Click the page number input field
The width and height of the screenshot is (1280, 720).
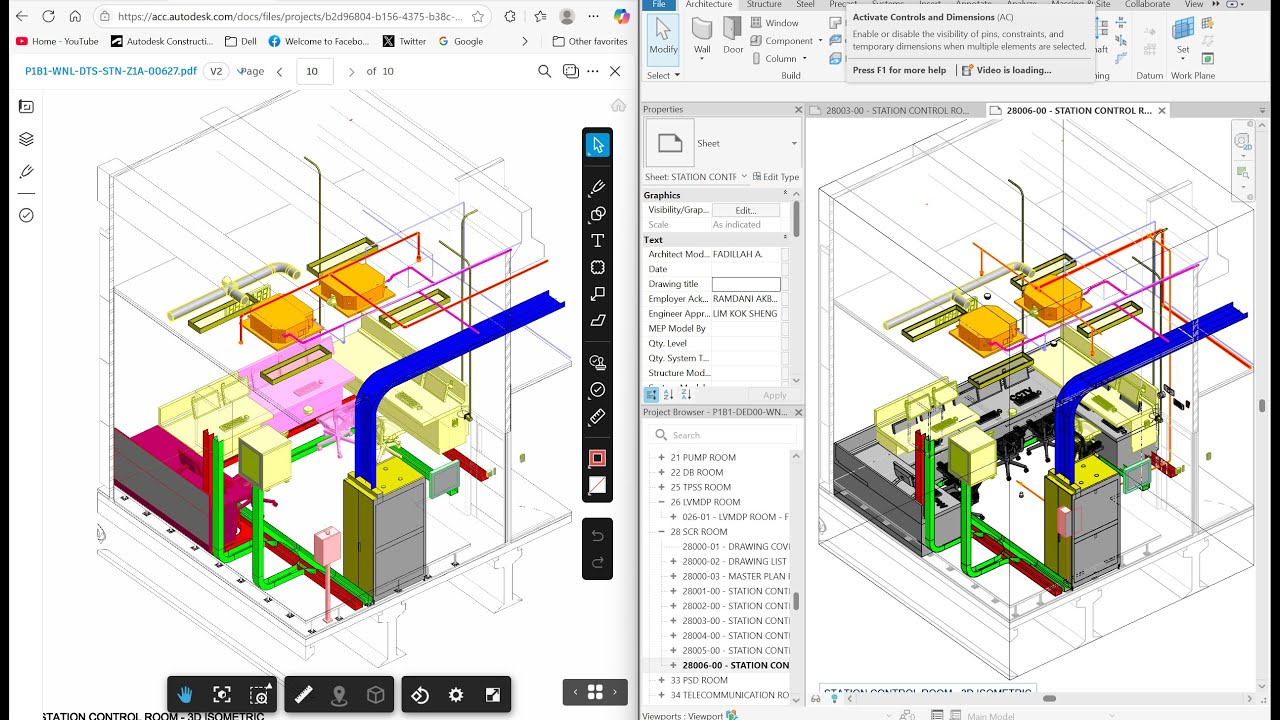coord(314,71)
